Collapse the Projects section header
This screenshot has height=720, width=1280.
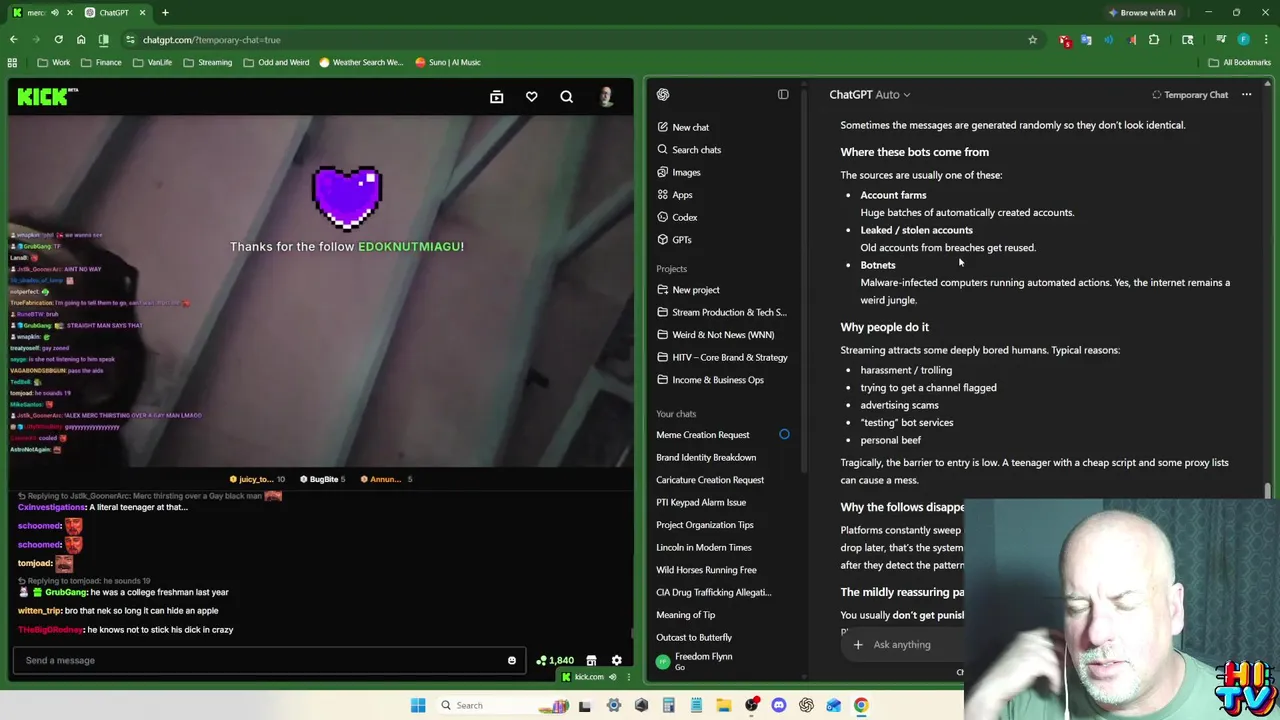pyautogui.click(x=672, y=269)
